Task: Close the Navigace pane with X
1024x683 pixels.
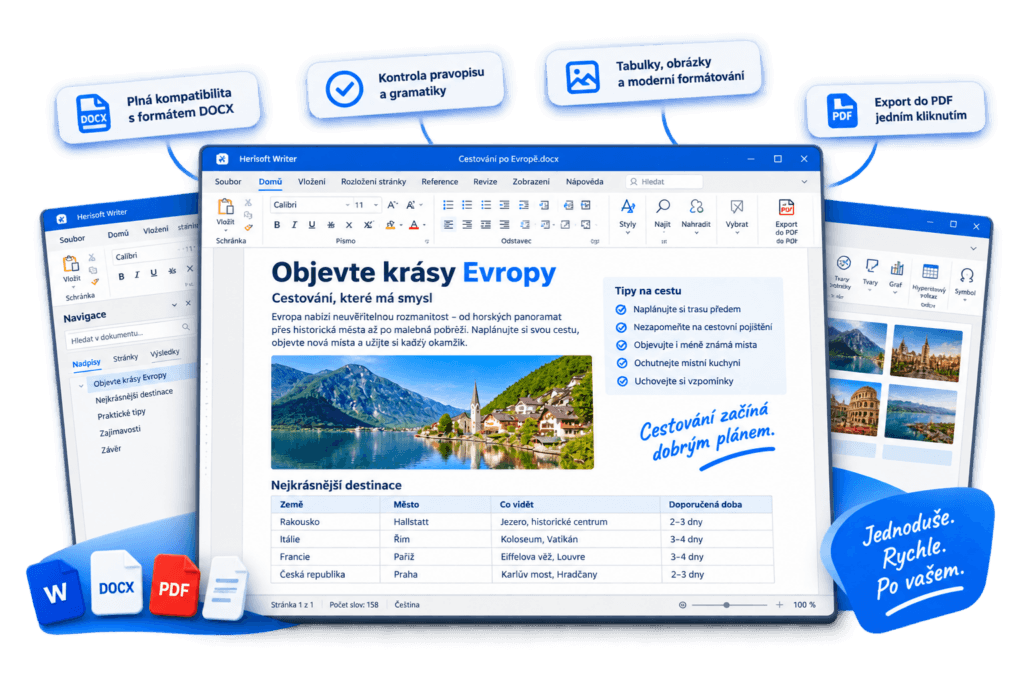Action: coord(188,303)
